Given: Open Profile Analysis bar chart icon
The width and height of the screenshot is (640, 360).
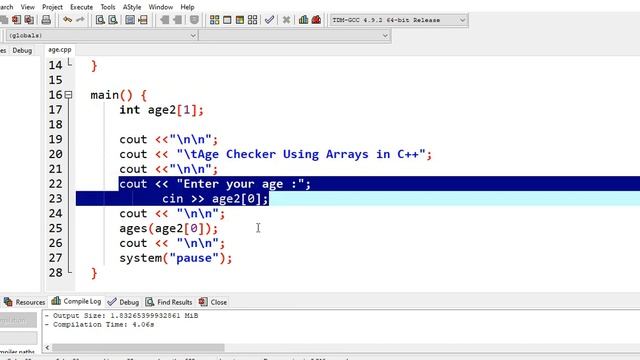Looking at the screenshot, I should 303,20.
